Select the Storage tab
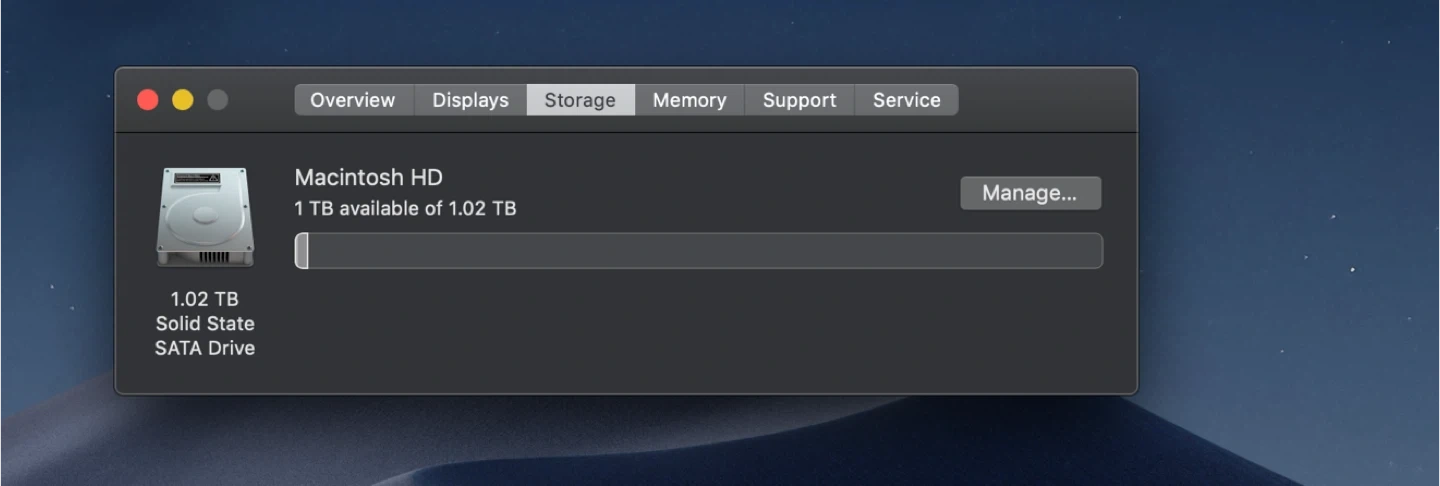Viewport: 1440px width, 486px height. click(x=580, y=100)
